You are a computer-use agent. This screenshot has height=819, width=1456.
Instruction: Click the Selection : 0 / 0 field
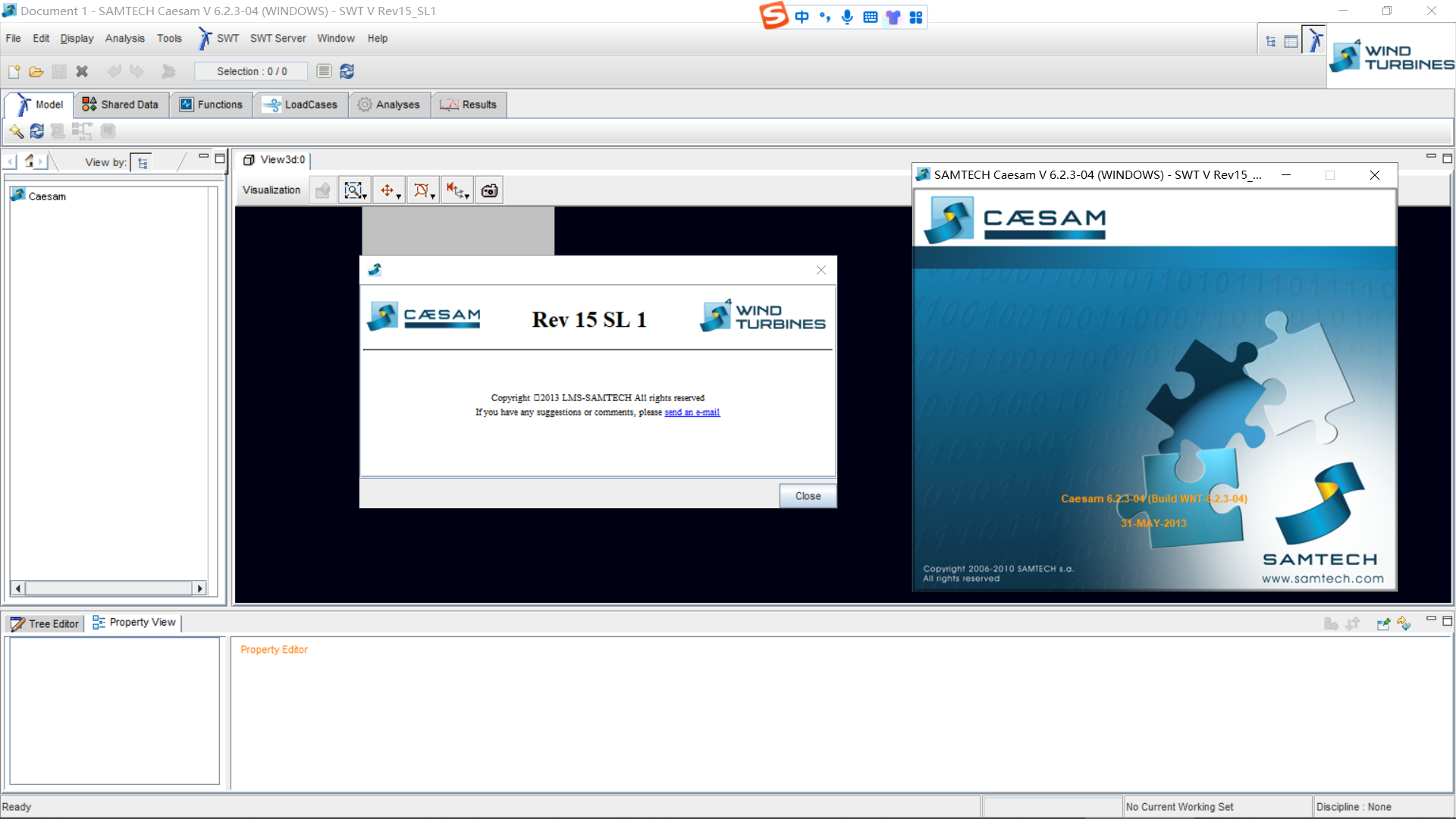[x=252, y=71]
